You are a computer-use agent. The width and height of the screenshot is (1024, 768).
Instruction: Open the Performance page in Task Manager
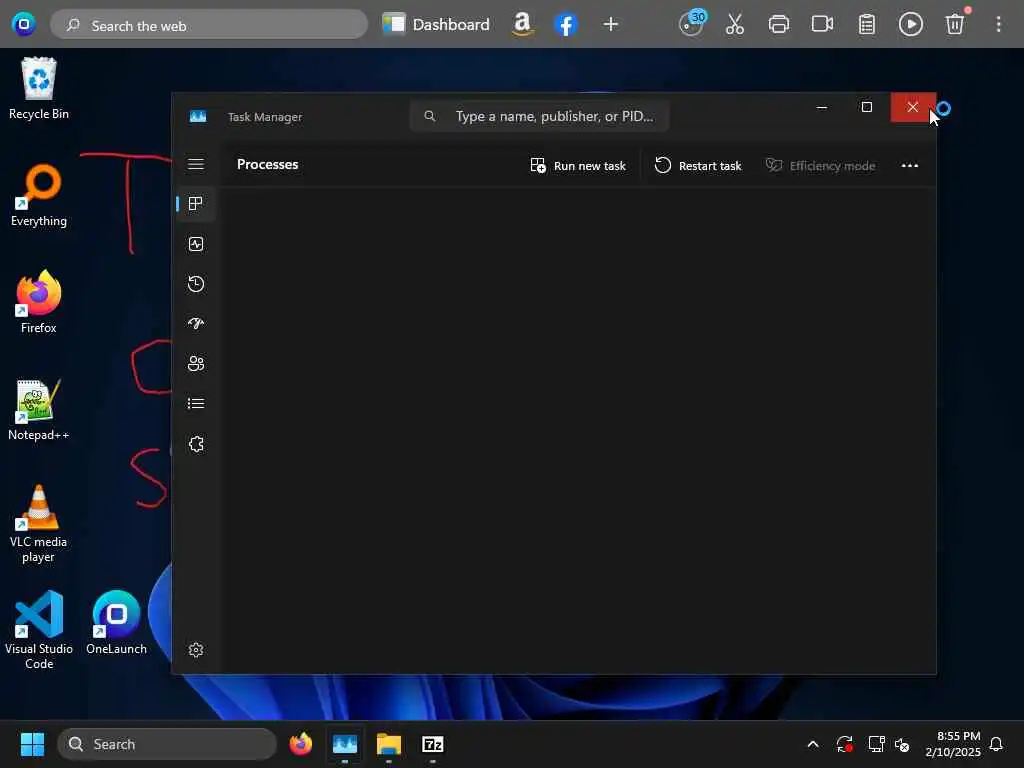(x=196, y=244)
